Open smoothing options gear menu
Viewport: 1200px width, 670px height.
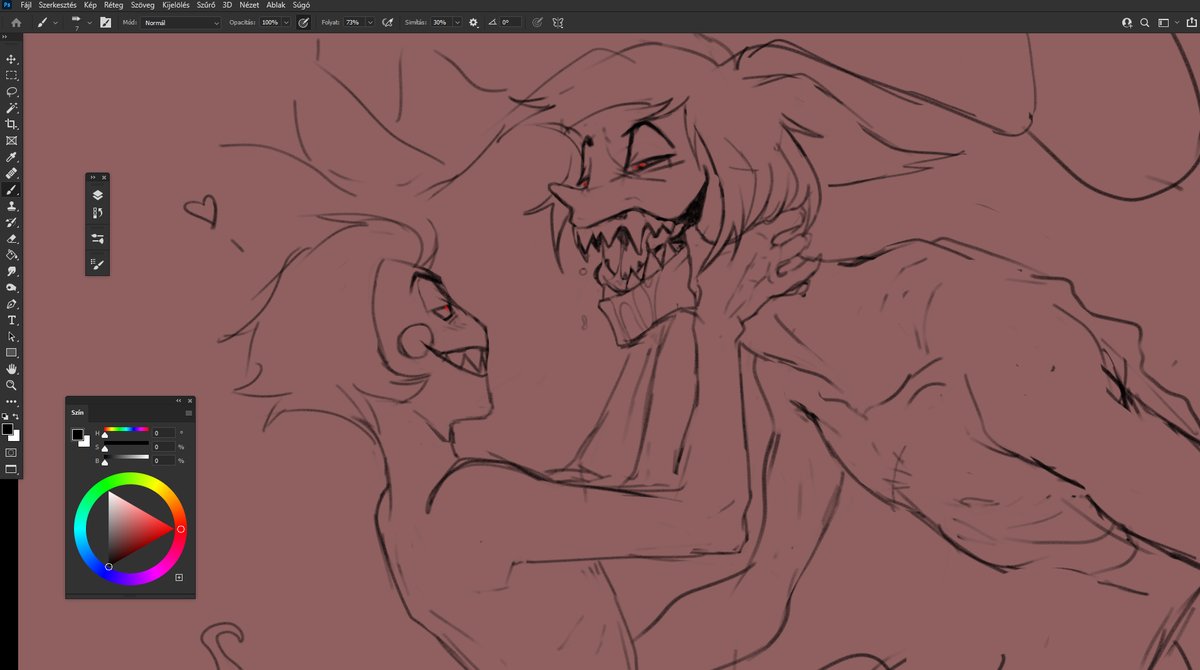point(474,22)
